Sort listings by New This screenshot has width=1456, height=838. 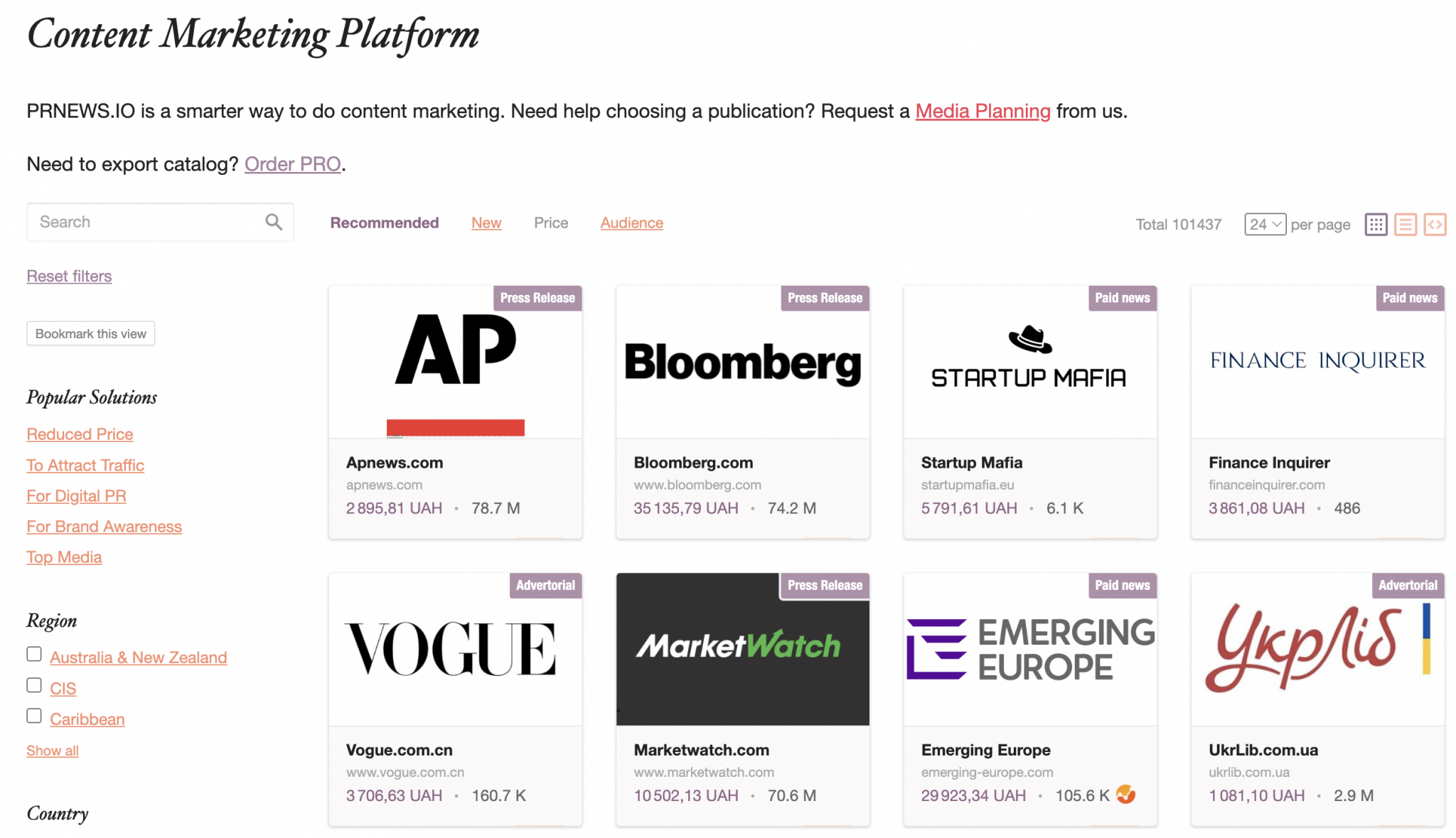pyautogui.click(x=486, y=222)
